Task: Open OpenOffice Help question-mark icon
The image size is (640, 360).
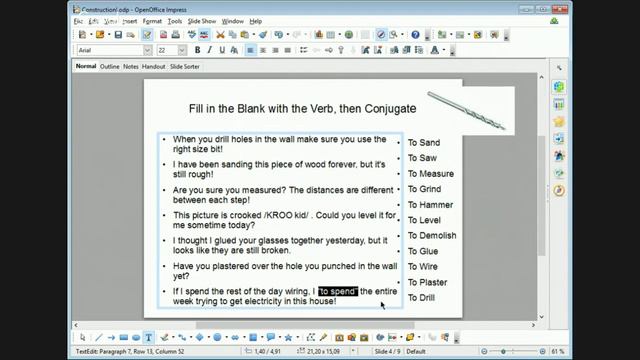Action: 416,35
